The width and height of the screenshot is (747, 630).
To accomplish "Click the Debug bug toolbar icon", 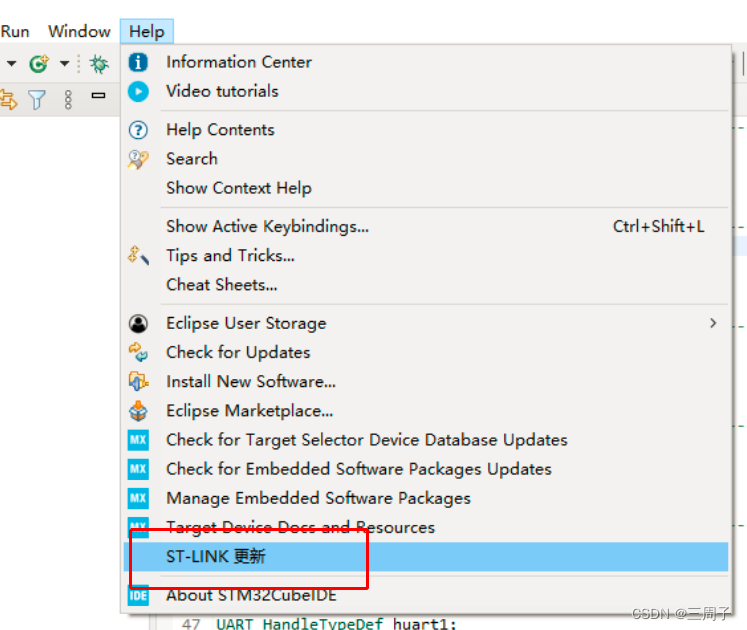I will tap(99, 63).
